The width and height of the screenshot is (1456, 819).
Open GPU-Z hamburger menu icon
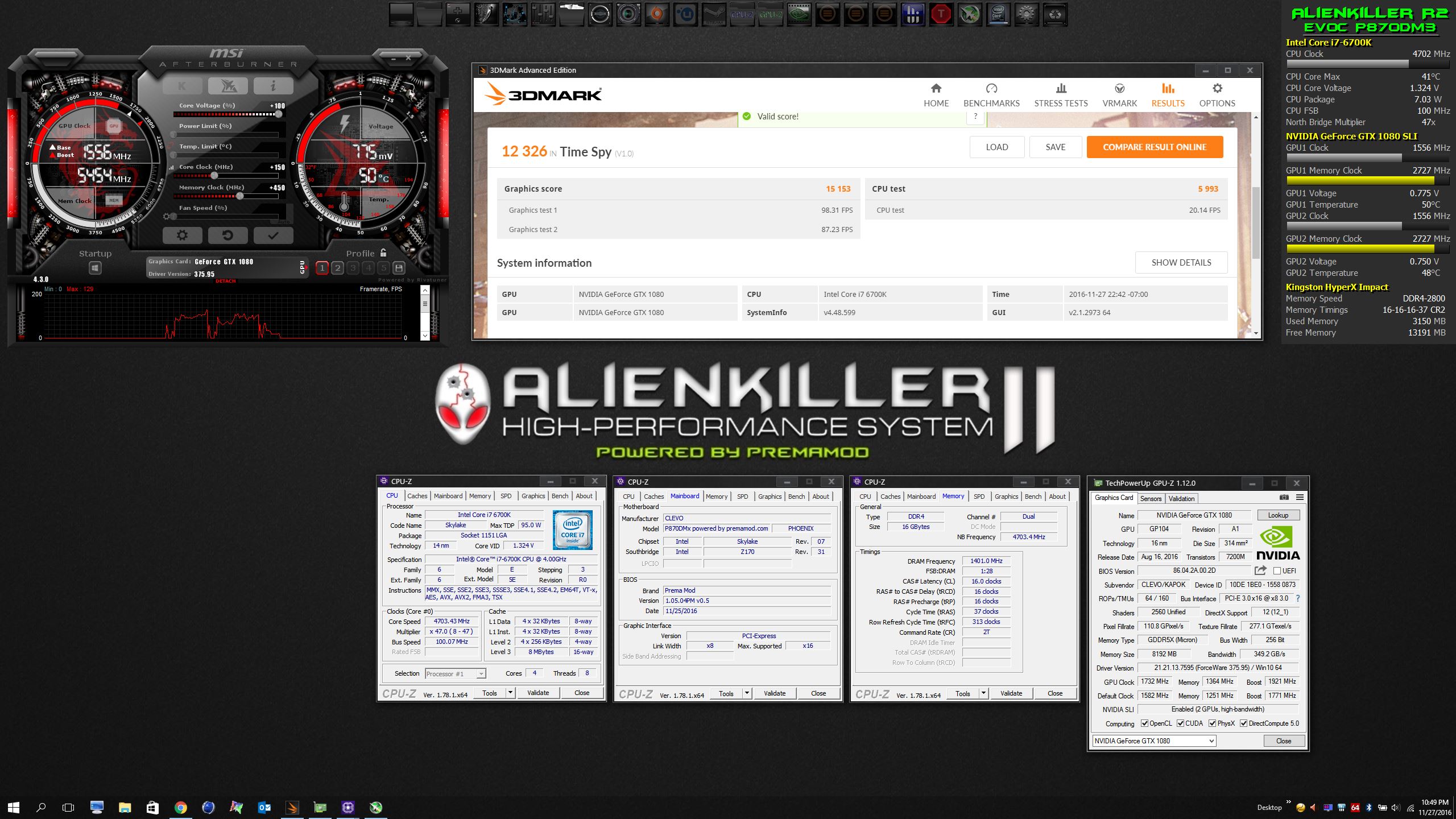click(x=1300, y=497)
